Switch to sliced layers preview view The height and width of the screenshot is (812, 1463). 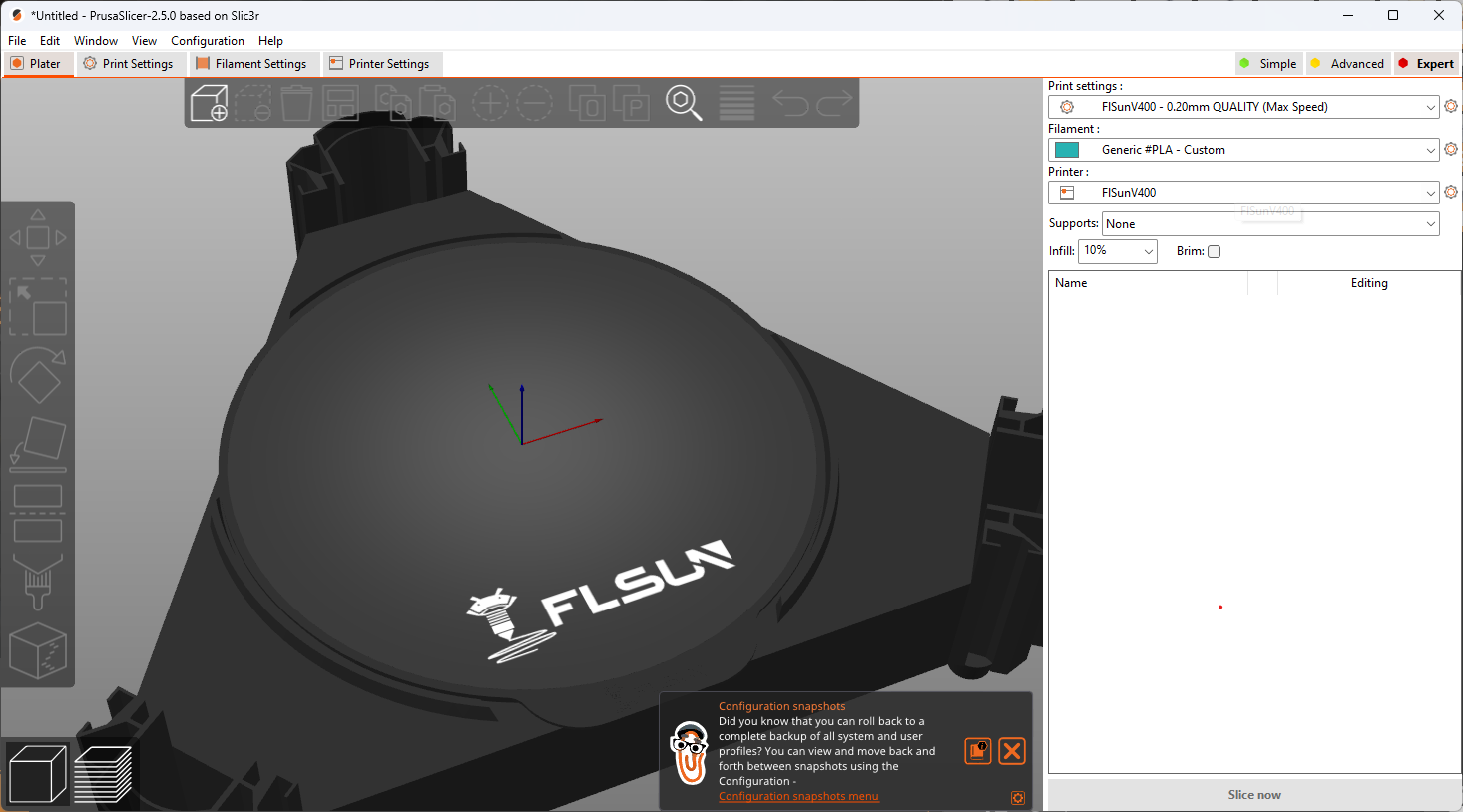(x=103, y=774)
